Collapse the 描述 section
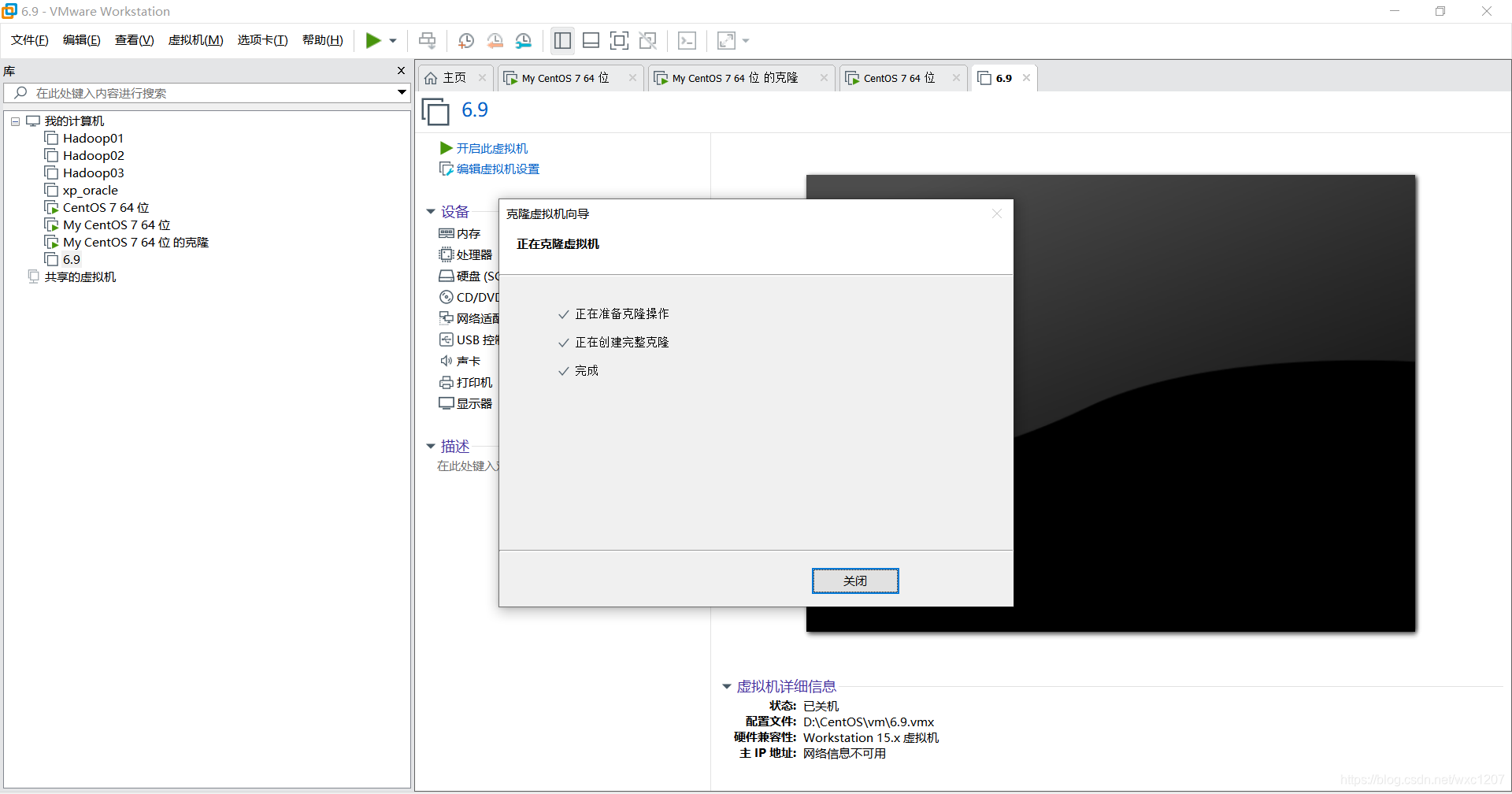 click(431, 447)
